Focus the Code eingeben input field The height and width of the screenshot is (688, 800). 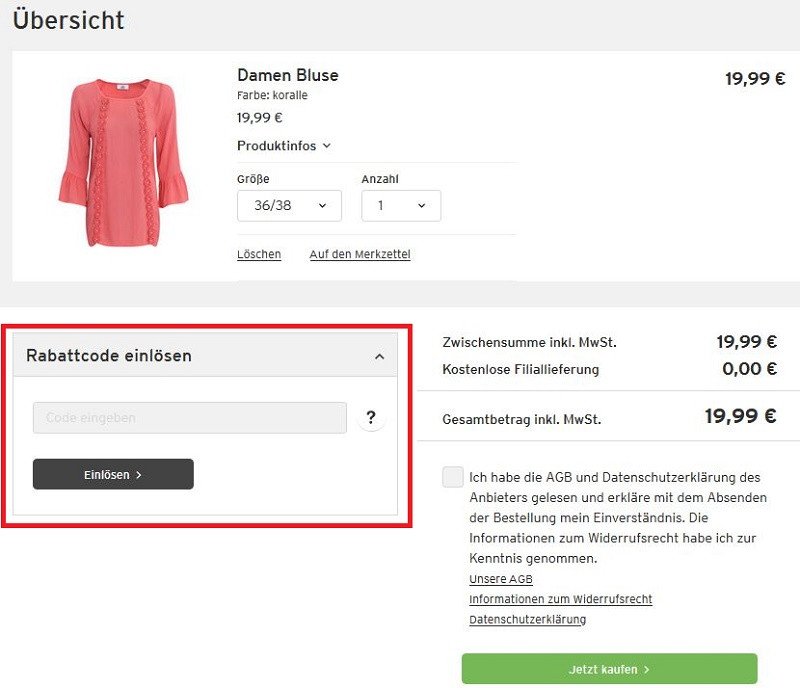pos(190,418)
